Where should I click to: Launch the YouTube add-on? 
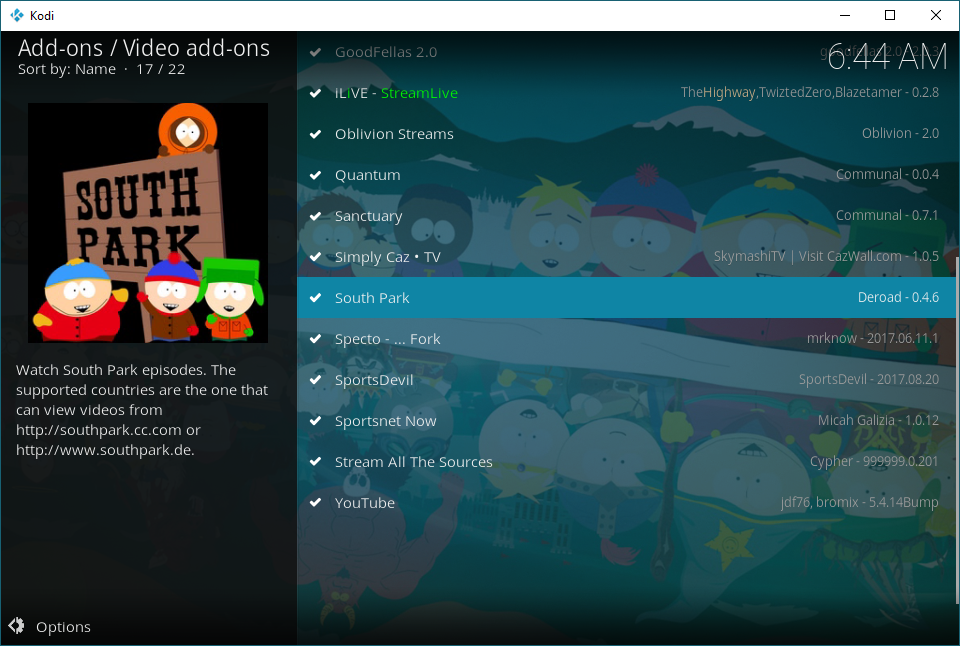click(626, 503)
